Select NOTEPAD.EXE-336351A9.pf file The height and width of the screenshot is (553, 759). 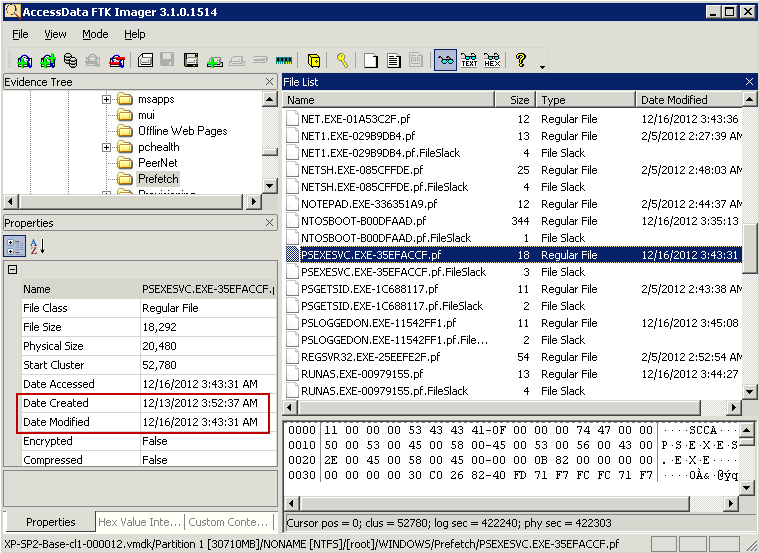pyautogui.click(x=369, y=204)
